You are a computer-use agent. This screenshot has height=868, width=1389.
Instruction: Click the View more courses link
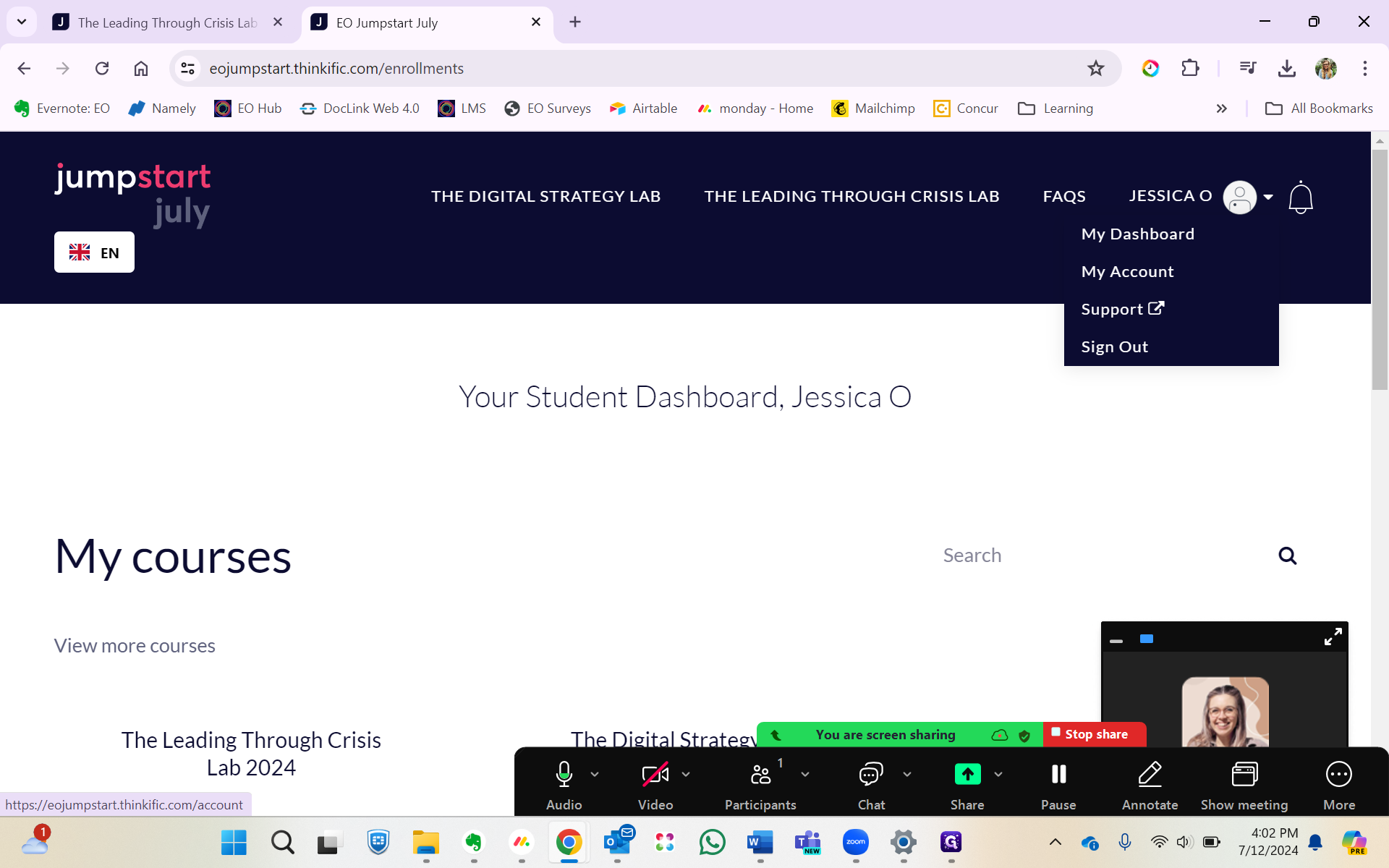pos(135,645)
